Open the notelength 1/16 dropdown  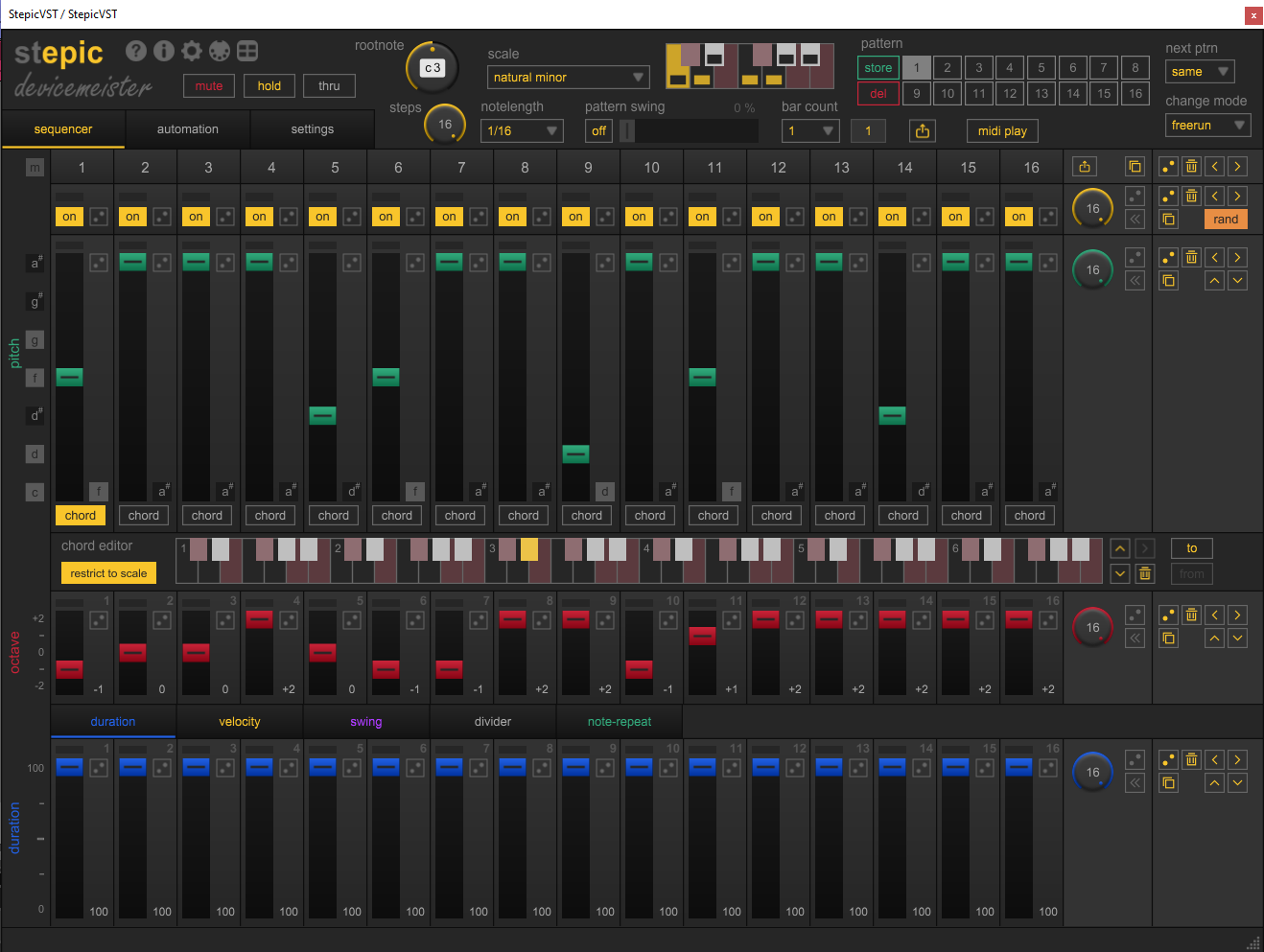click(522, 131)
